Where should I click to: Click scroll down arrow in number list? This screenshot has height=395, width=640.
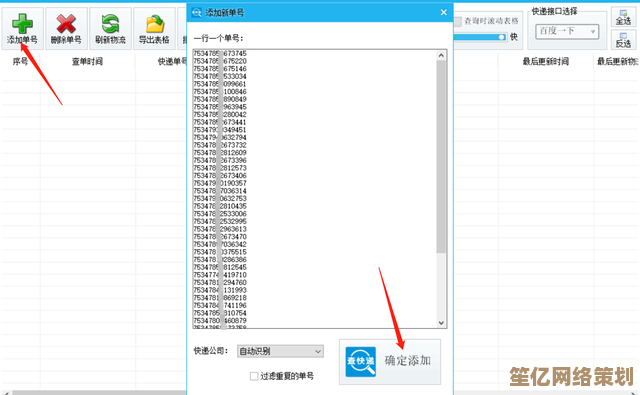click(441, 323)
